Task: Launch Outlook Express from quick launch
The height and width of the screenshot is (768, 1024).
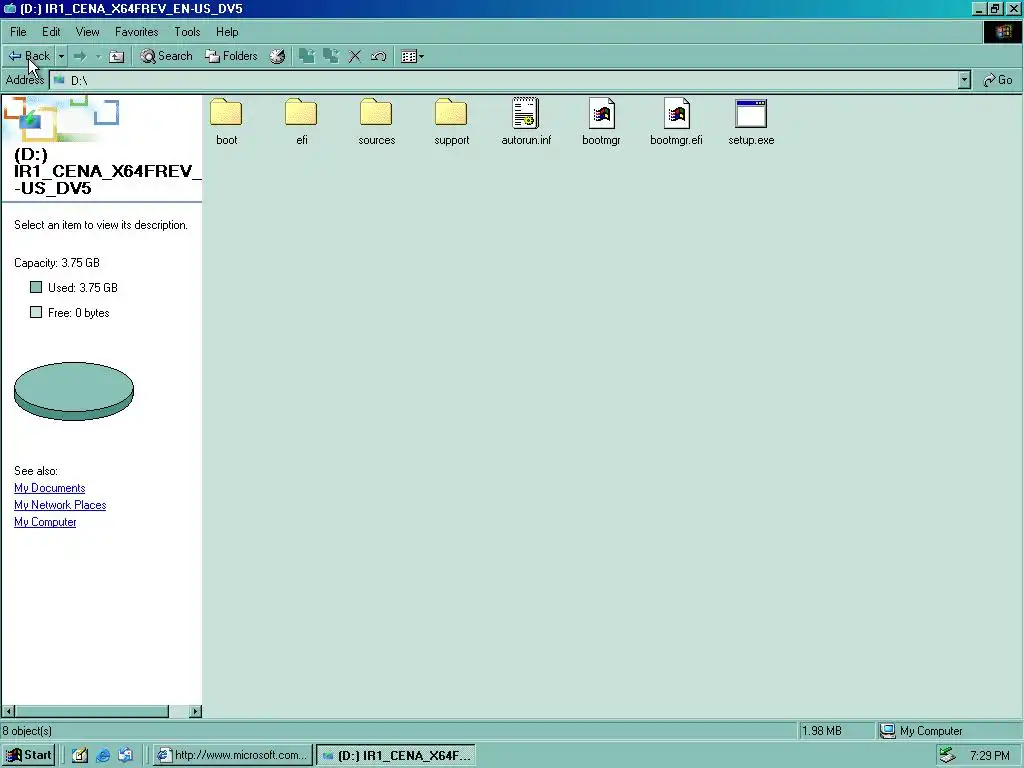Action: tap(125, 755)
